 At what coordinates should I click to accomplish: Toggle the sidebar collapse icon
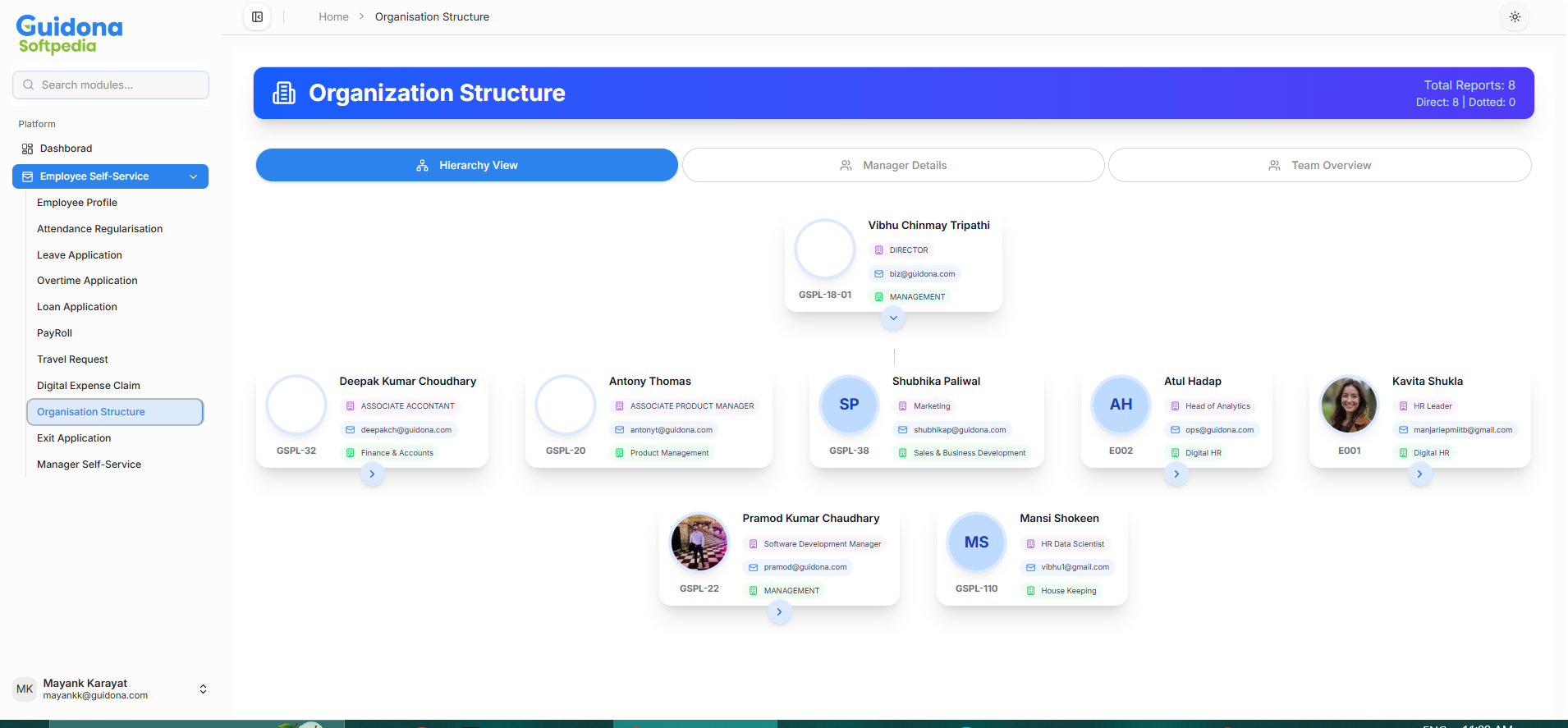point(257,16)
